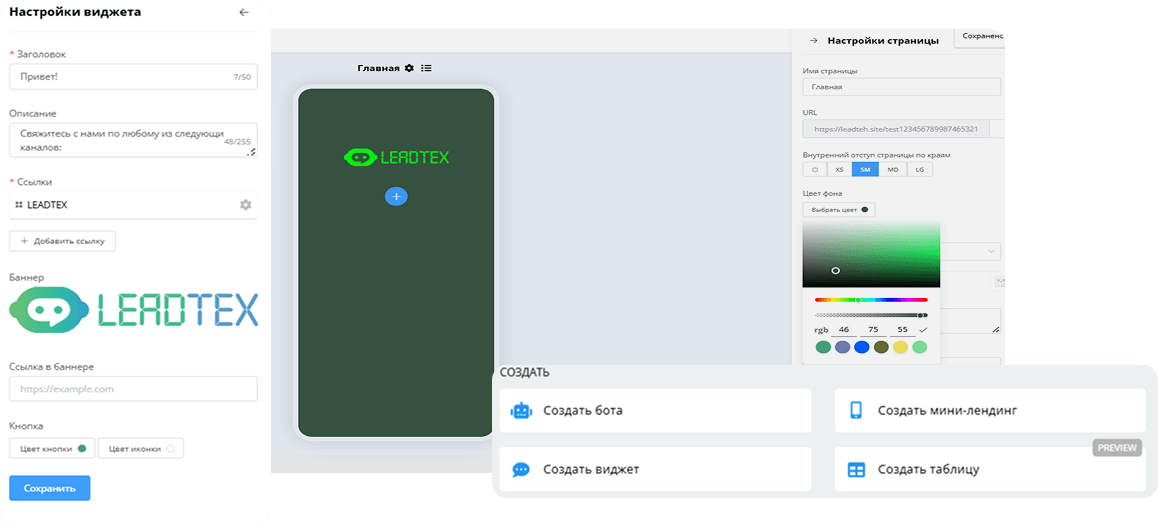1158x525 pixels.
Task: Pick the blue preset color swatch
Action: [861, 347]
